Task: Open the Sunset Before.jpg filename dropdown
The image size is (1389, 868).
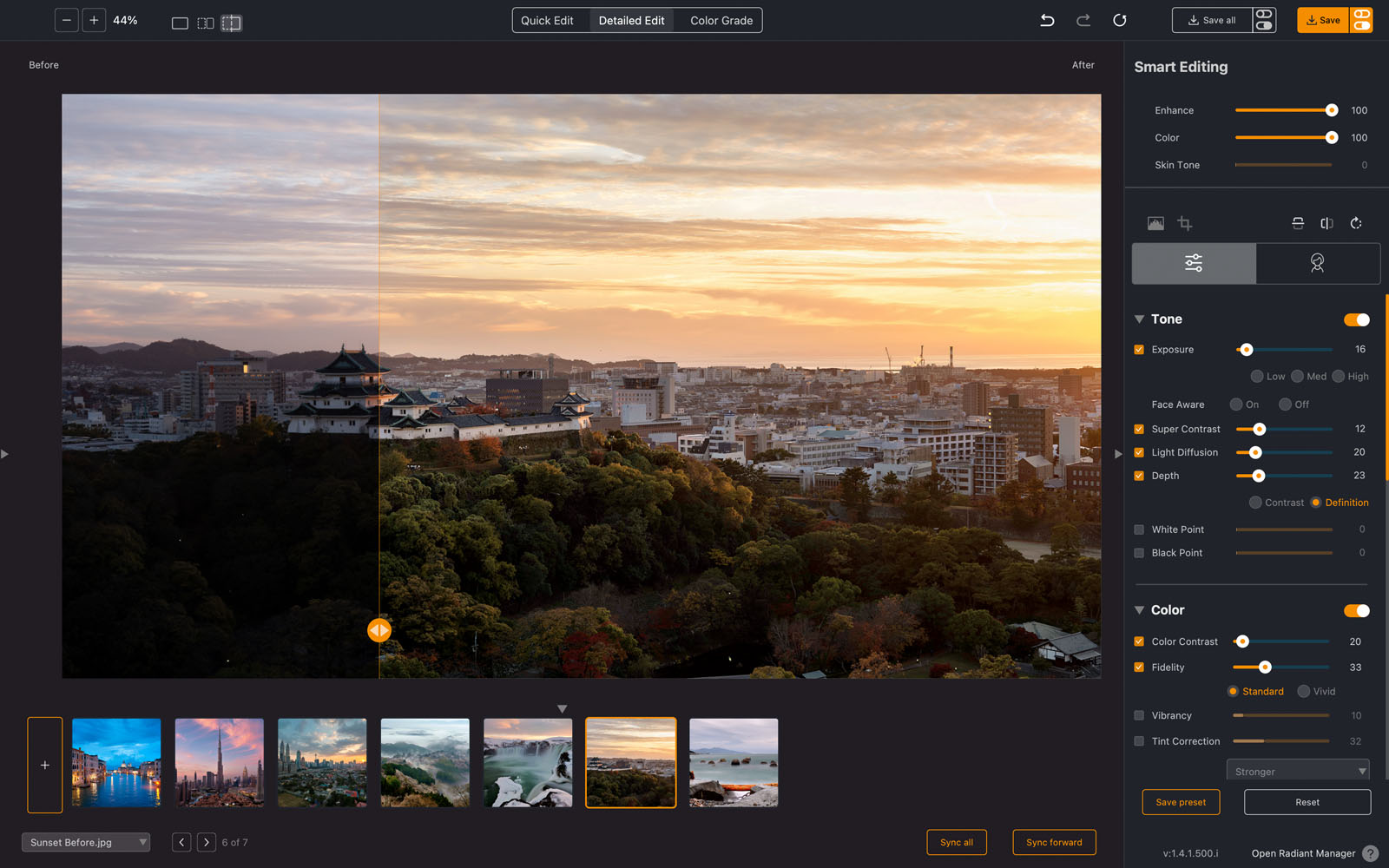Action: [x=85, y=842]
